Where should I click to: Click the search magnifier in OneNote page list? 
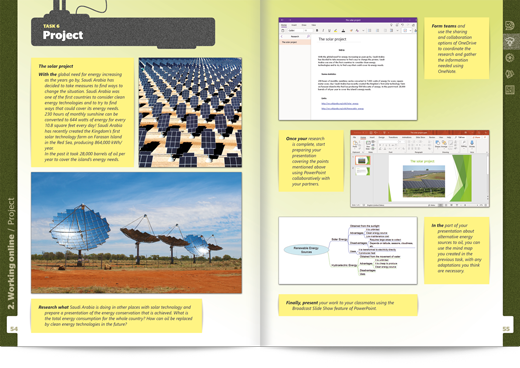308,36
